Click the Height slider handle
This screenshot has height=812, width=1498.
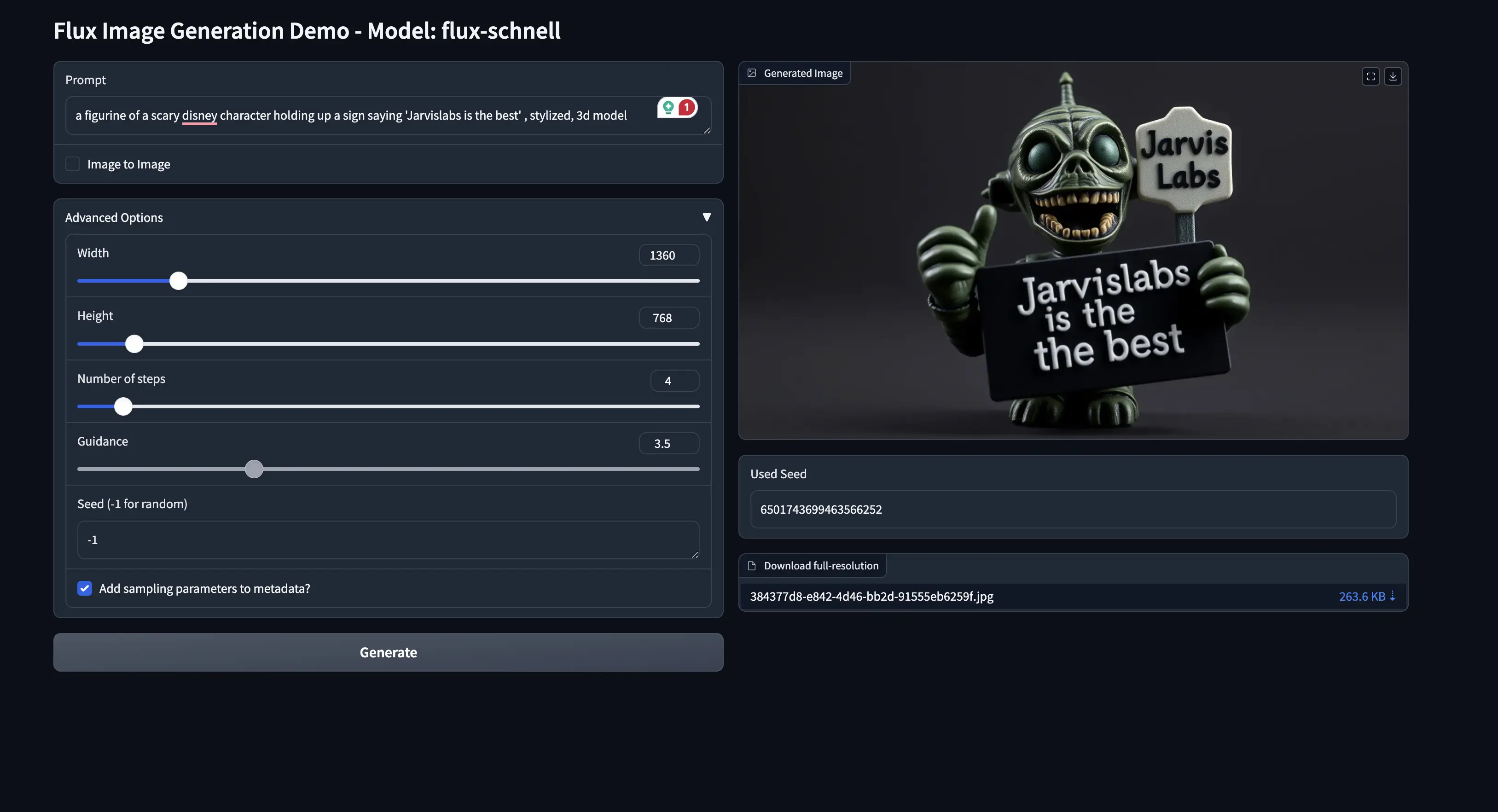tap(134, 344)
